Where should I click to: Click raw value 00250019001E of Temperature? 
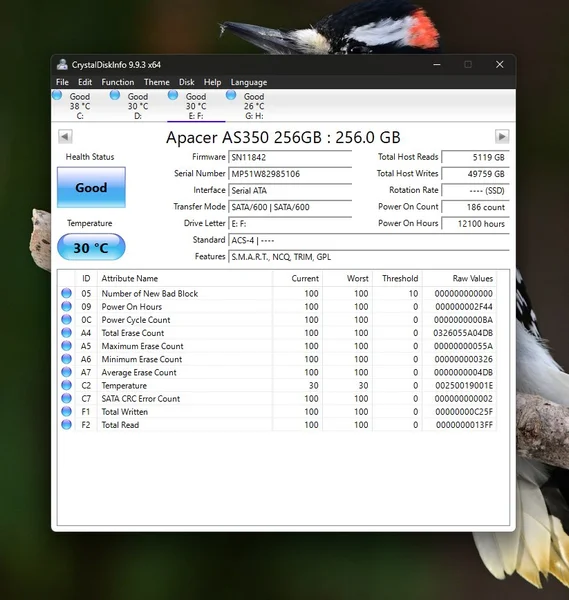tap(464, 385)
